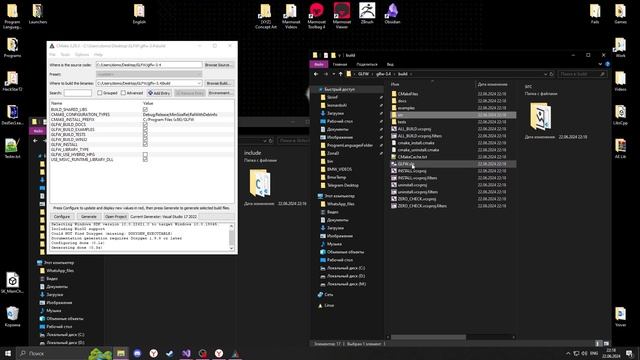
Task: Open Visual Studio from the taskbar
Action: 186,353
